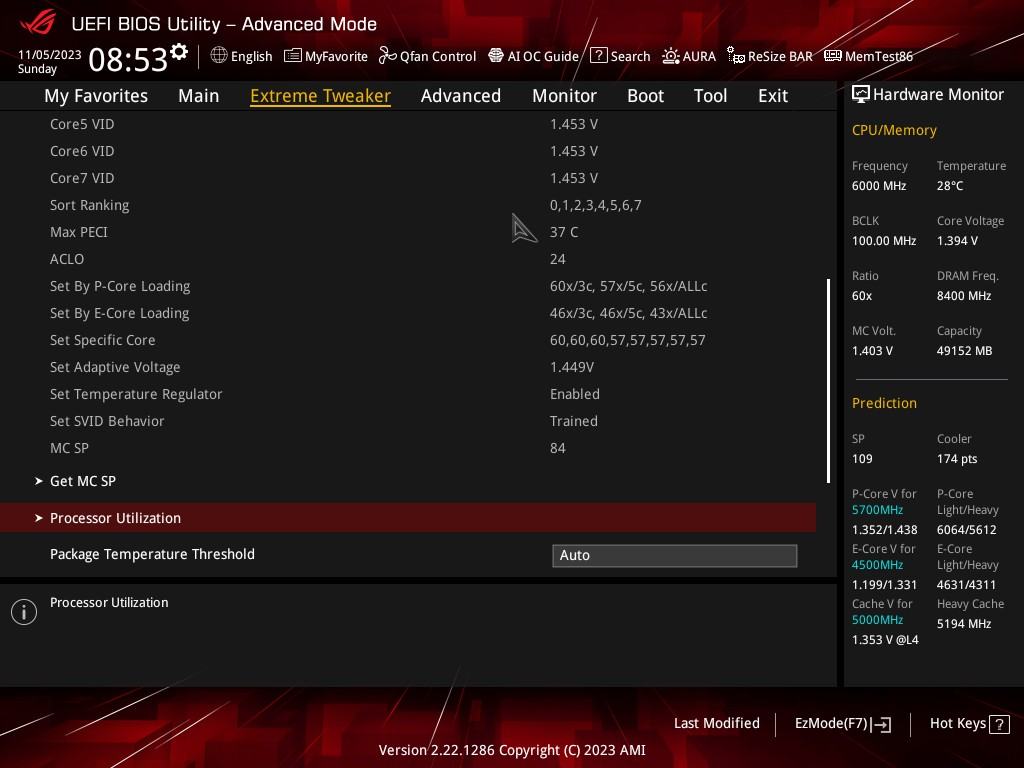Open the Tool tab
The height and width of the screenshot is (768, 1024).
711,95
